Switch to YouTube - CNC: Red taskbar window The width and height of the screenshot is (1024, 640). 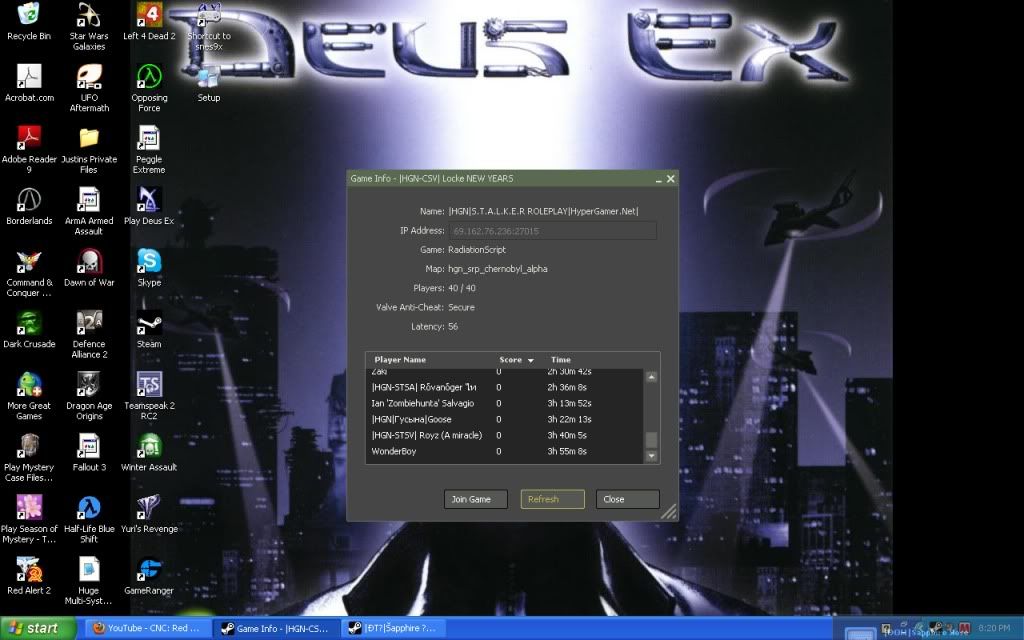[147, 628]
